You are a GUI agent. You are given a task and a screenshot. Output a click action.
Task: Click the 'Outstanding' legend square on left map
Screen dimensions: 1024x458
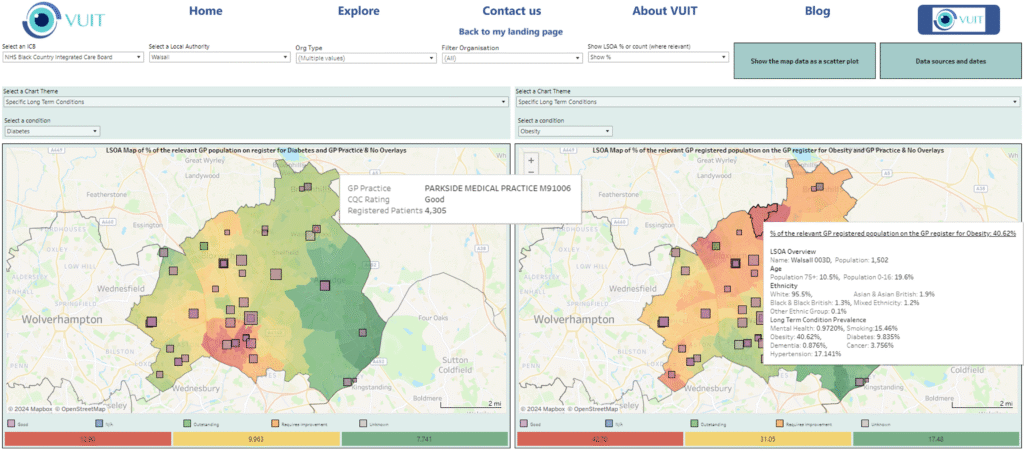185,423
